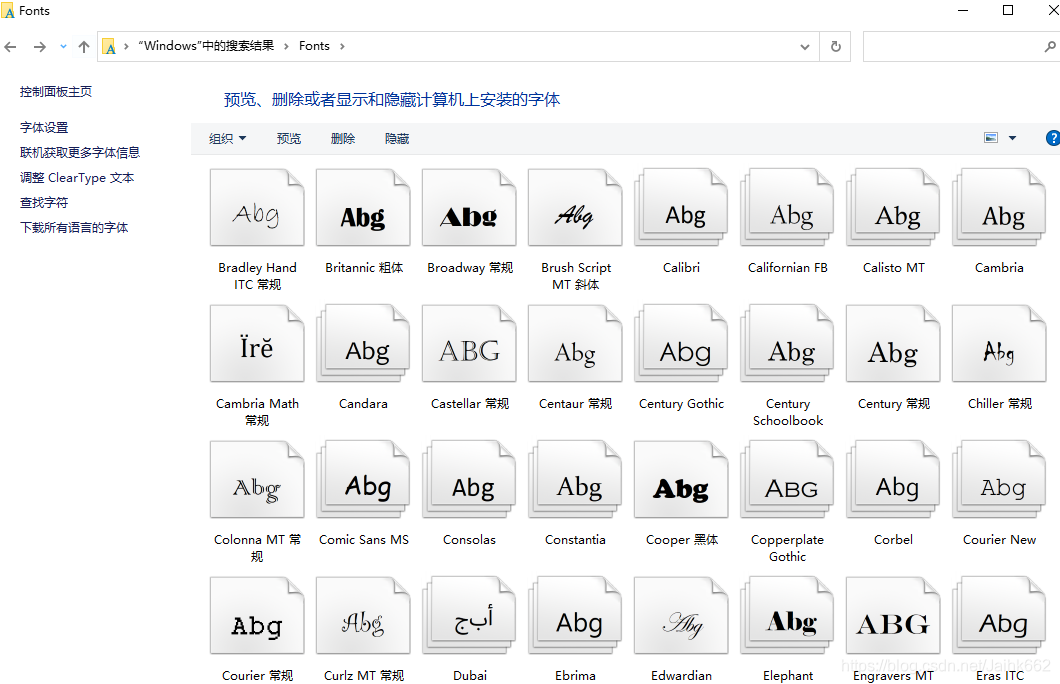Select the Calisto MT font icon
1060x684 pixels.
[x=894, y=208]
